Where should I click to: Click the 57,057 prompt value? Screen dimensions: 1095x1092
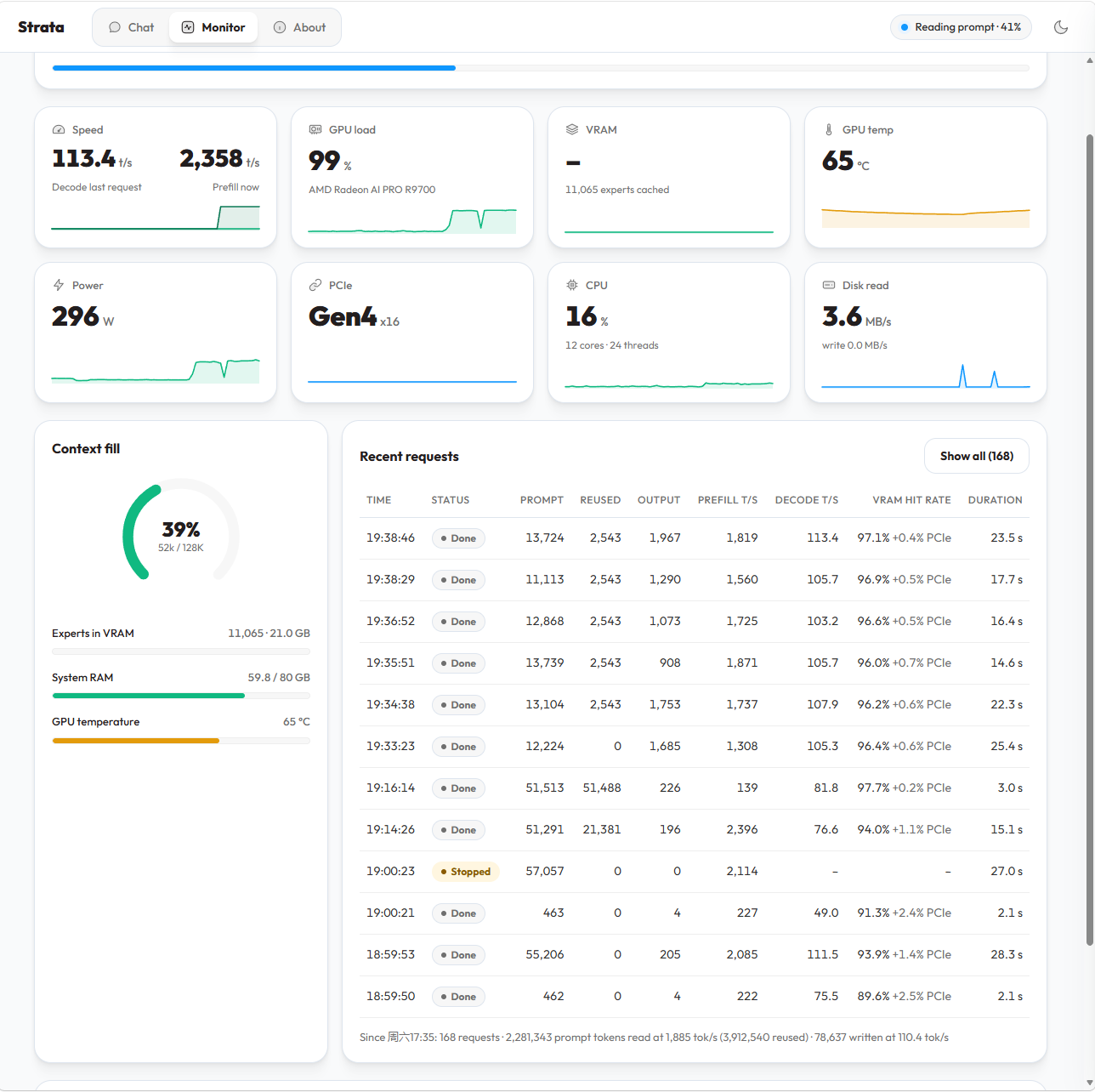click(x=545, y=871)
